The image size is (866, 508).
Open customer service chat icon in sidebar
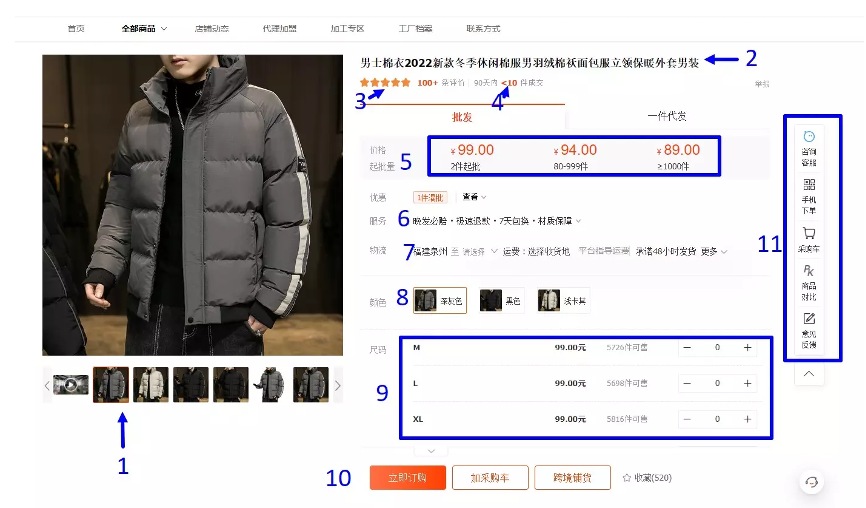[x=809, y=137]
